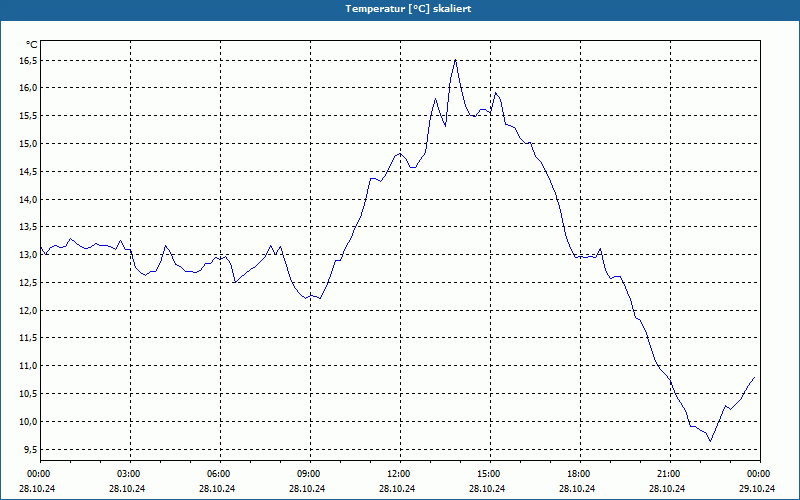800x500 pixels.
Task: Select the "12,5" y-axis label
Action: [x=29, y=283]
